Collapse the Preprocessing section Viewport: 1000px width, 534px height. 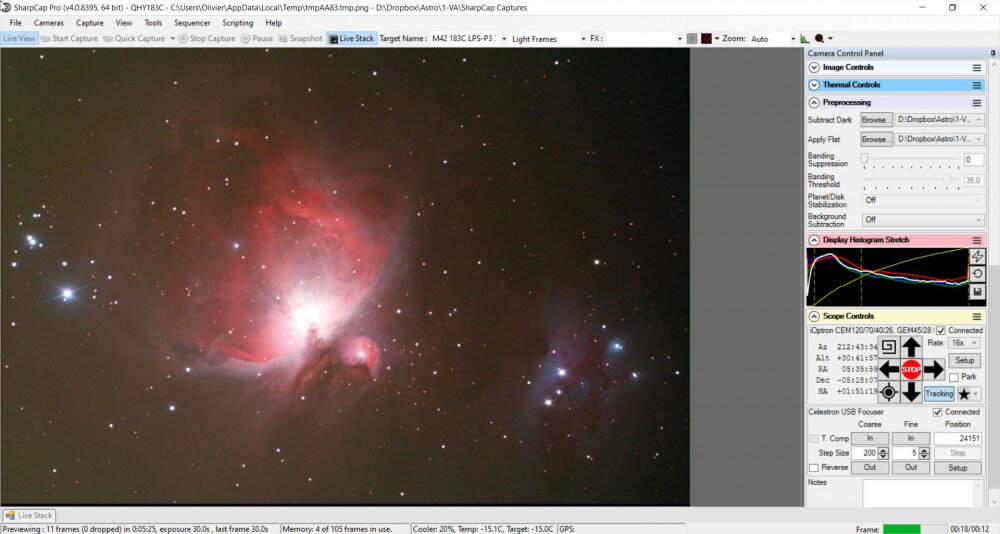[814, 103]
